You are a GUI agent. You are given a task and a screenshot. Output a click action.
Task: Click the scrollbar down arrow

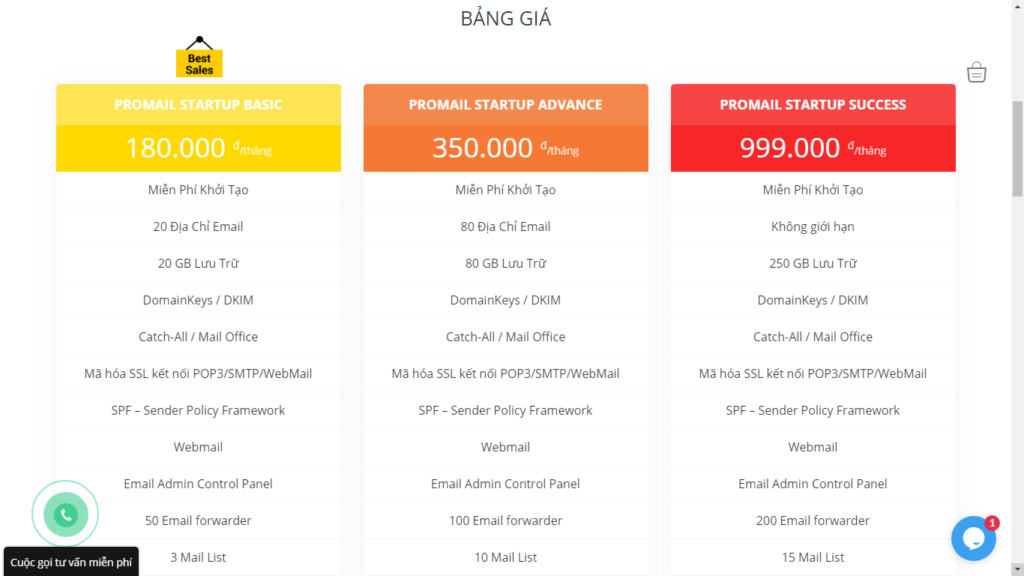(x=1017, y=569)
